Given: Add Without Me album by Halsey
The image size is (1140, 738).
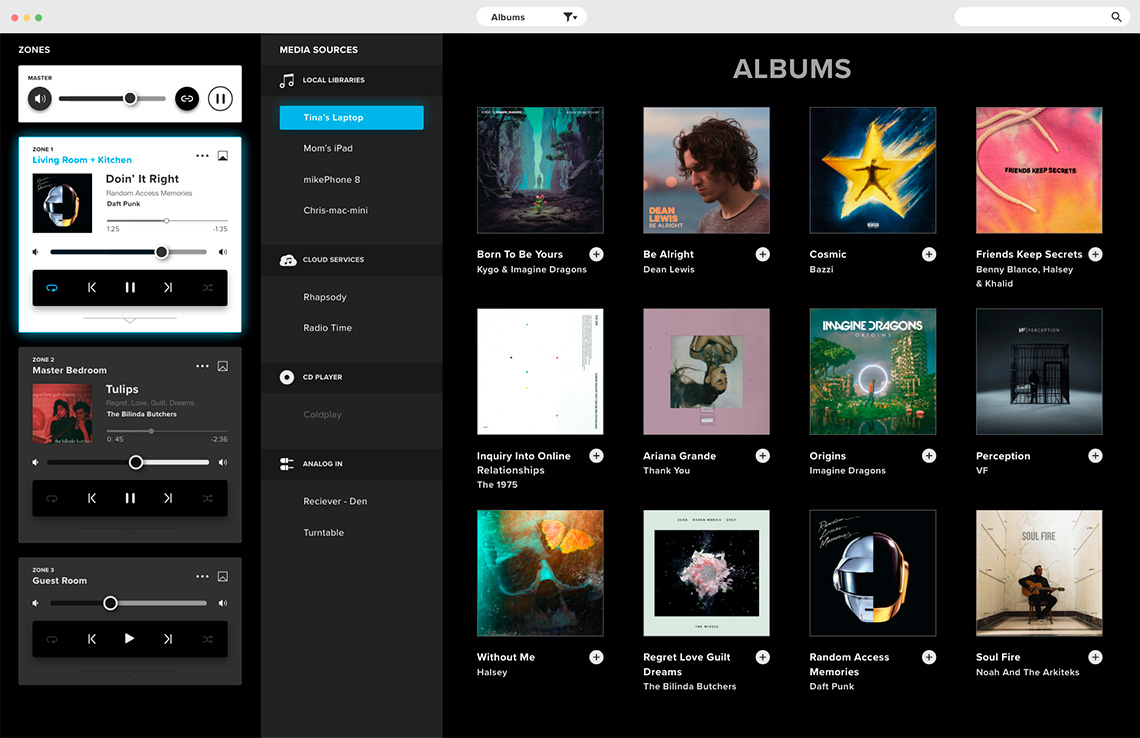Looking at the screenshot, I should [x=596, y=657].
